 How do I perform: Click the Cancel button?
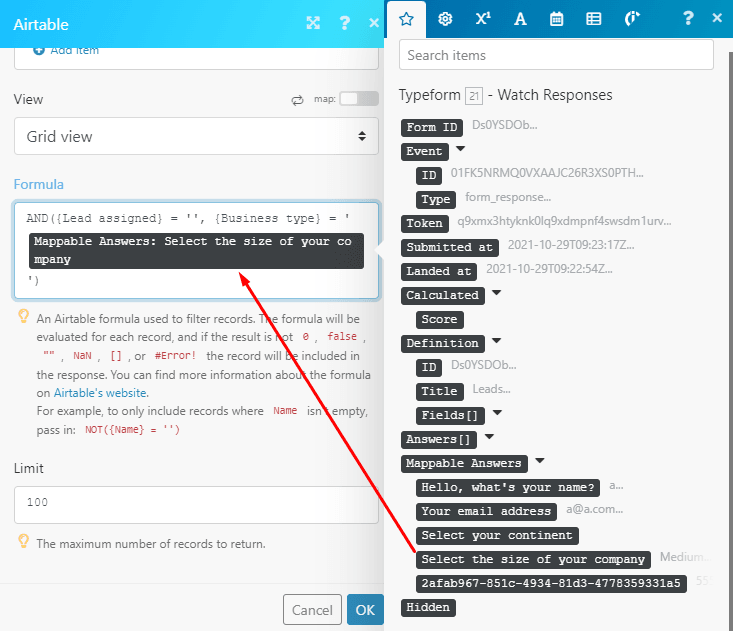(312, 609)
